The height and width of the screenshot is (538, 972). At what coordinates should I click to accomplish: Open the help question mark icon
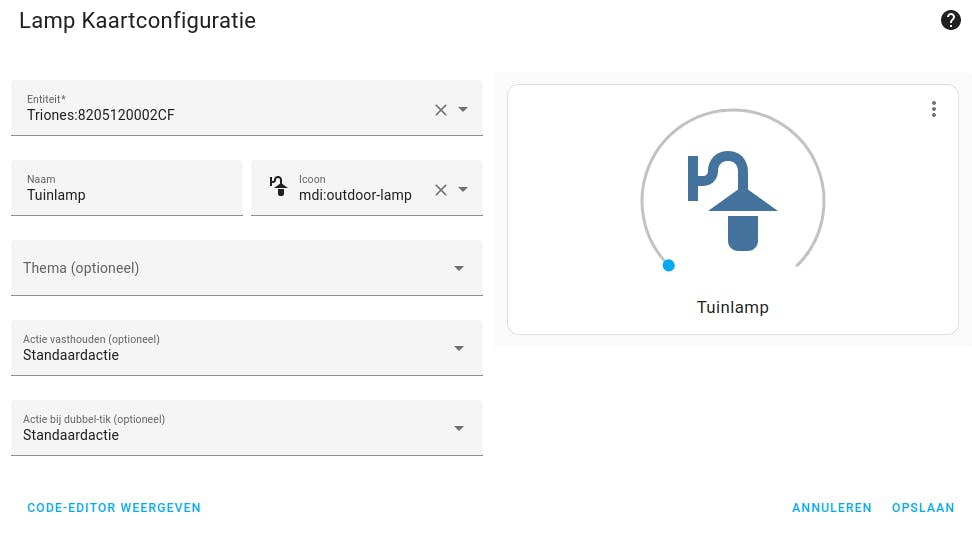(951, 20)
